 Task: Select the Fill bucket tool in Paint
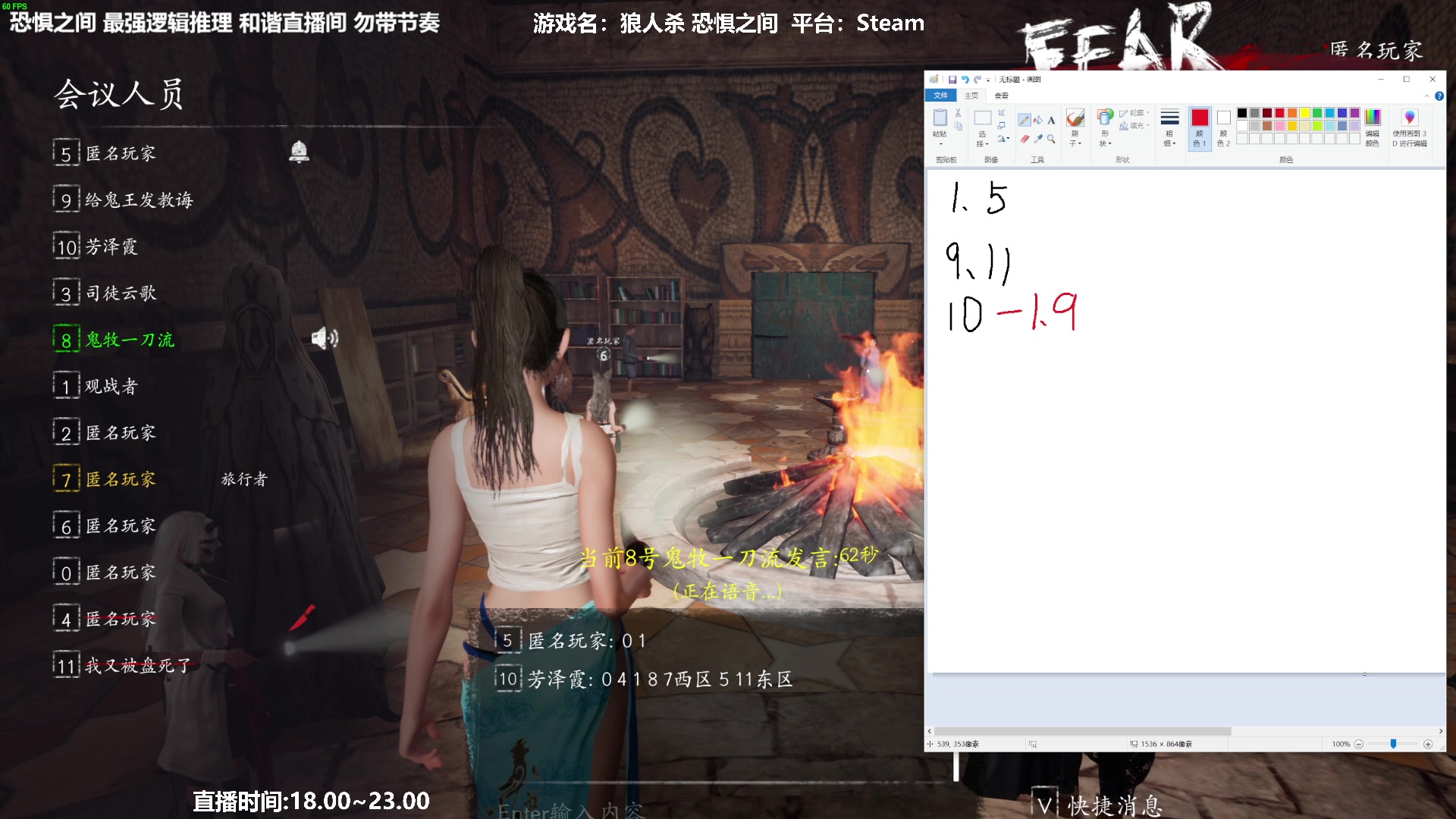click(x=1038, y=120)
